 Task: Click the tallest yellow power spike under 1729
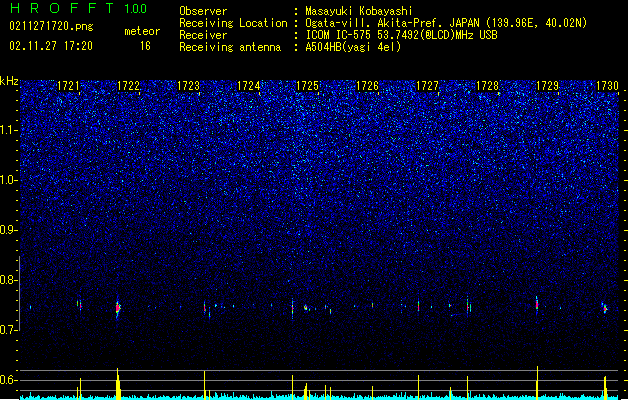click(x=537, y=382)
